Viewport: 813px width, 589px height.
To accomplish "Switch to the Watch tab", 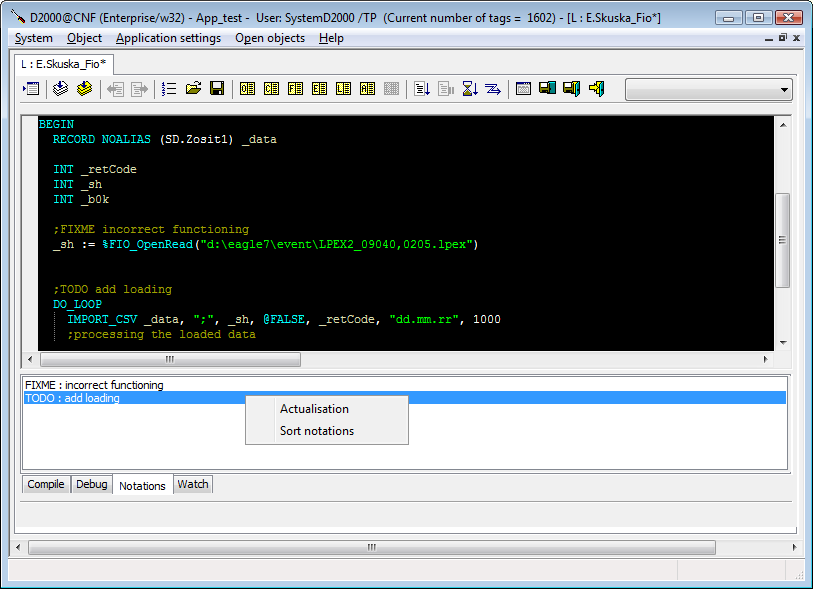I will (x=193, y=484).
